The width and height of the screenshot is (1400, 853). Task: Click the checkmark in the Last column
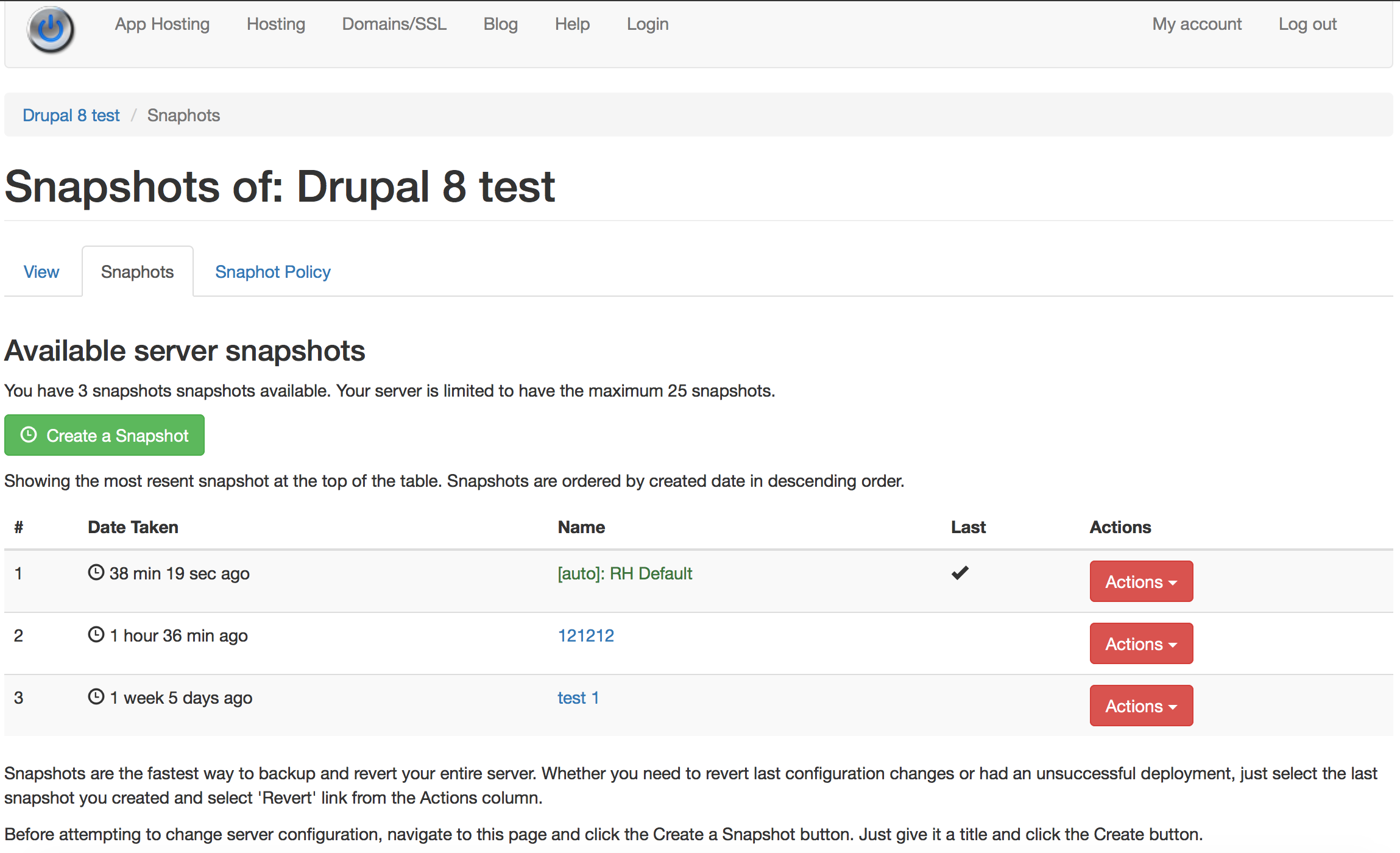[960, 573]
